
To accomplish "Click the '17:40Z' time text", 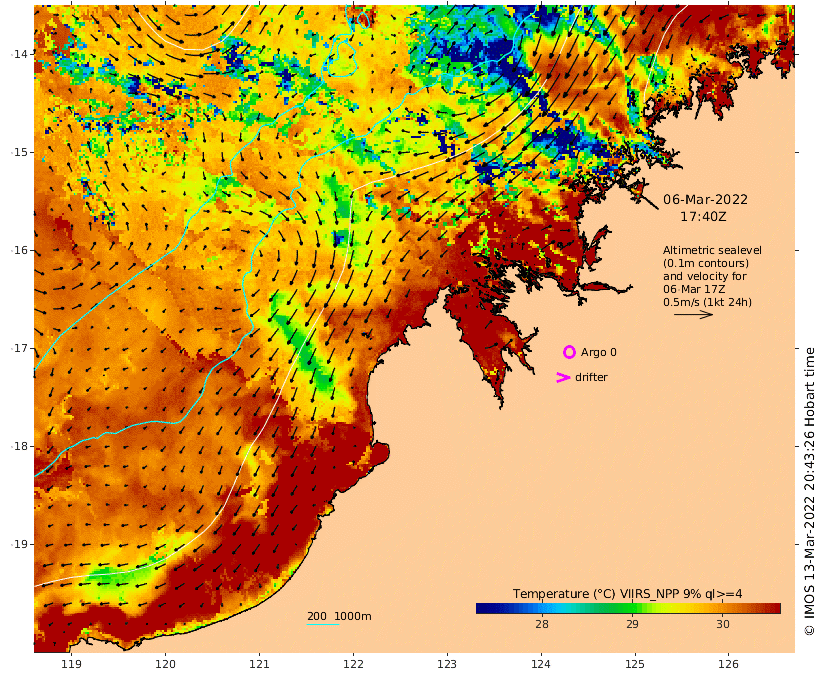I will (703, 216).
